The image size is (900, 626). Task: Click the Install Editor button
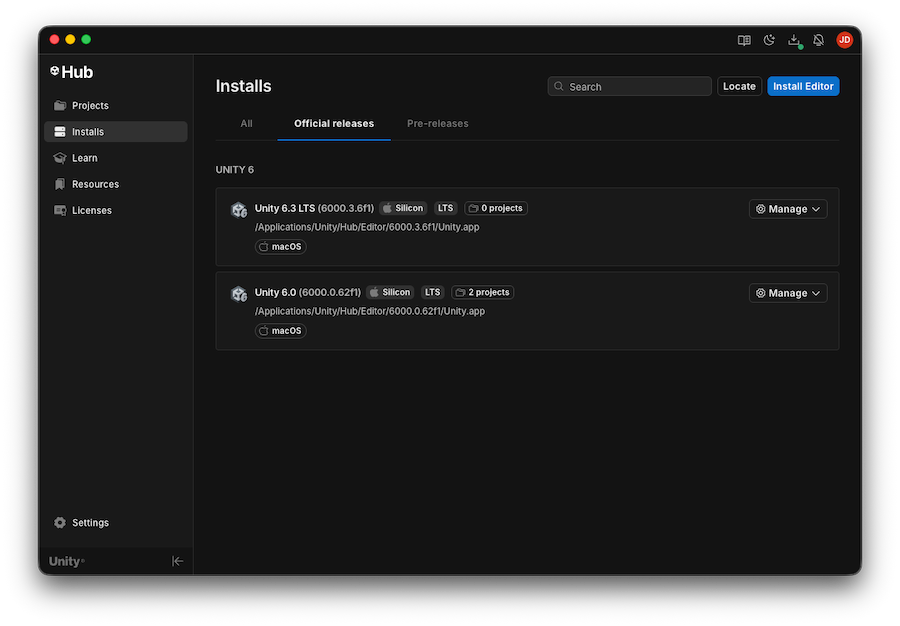[x=803, y=85]
